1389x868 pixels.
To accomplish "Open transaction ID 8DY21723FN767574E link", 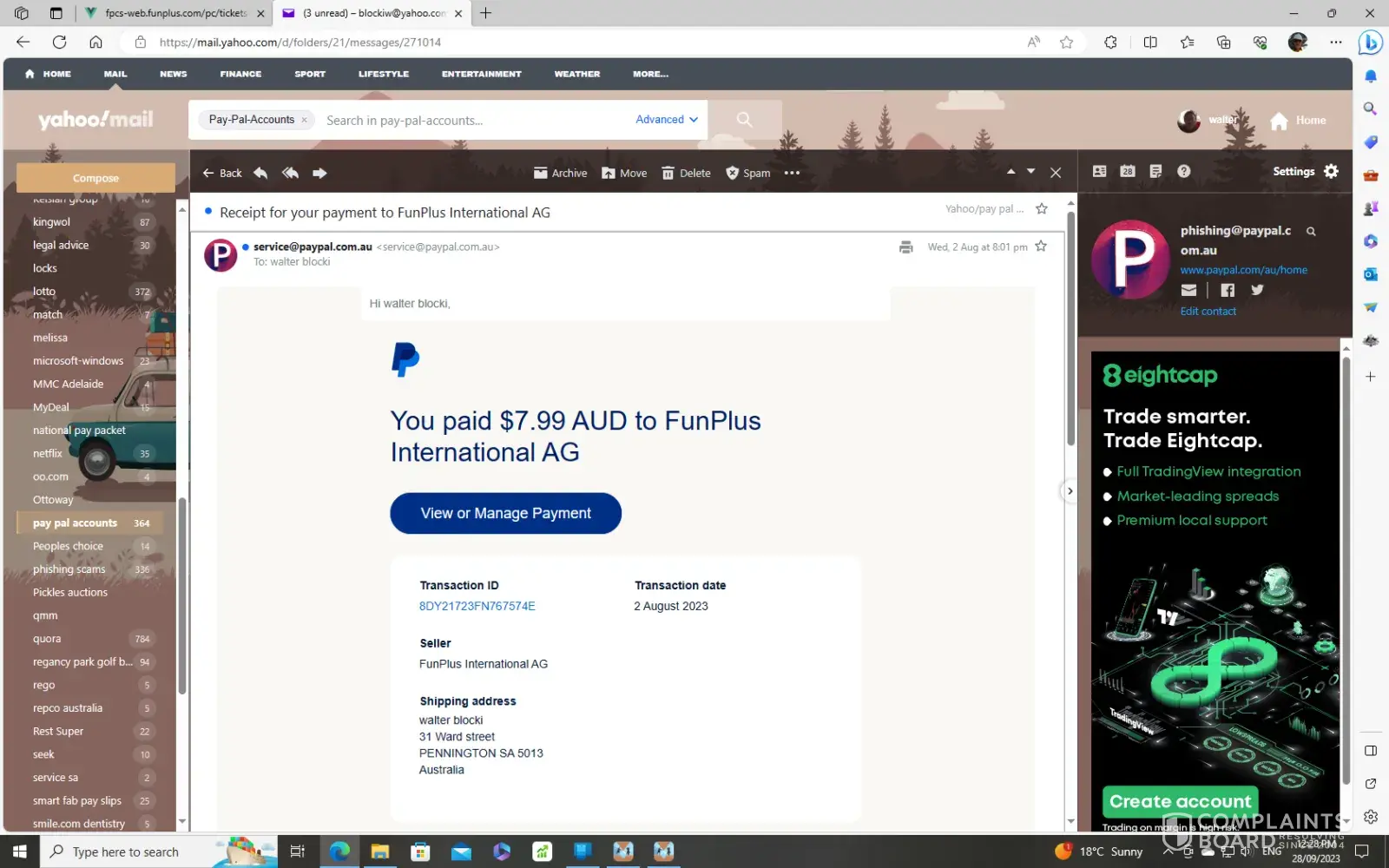I will tap(477, 606).
